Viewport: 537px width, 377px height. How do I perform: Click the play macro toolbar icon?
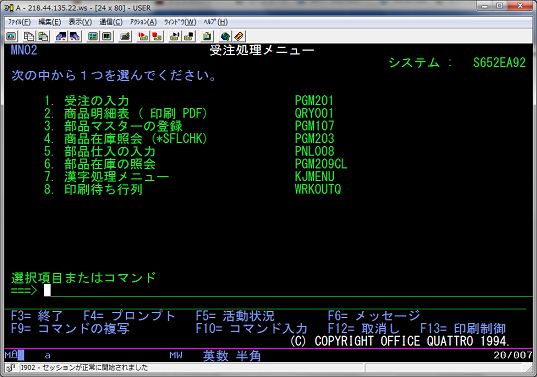[x=175, y=36]
